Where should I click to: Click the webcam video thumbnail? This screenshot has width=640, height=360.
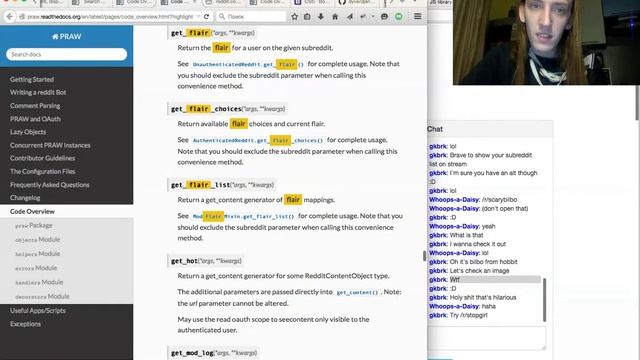[x=546, y=42]
